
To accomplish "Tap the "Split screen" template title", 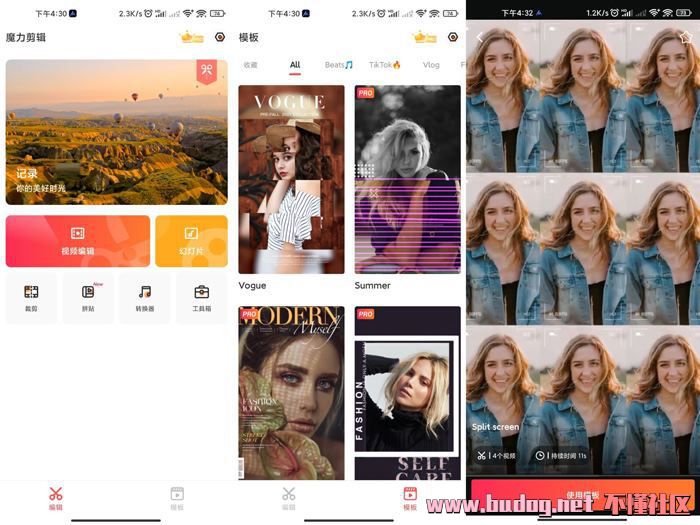I will [x=495, y=427].
